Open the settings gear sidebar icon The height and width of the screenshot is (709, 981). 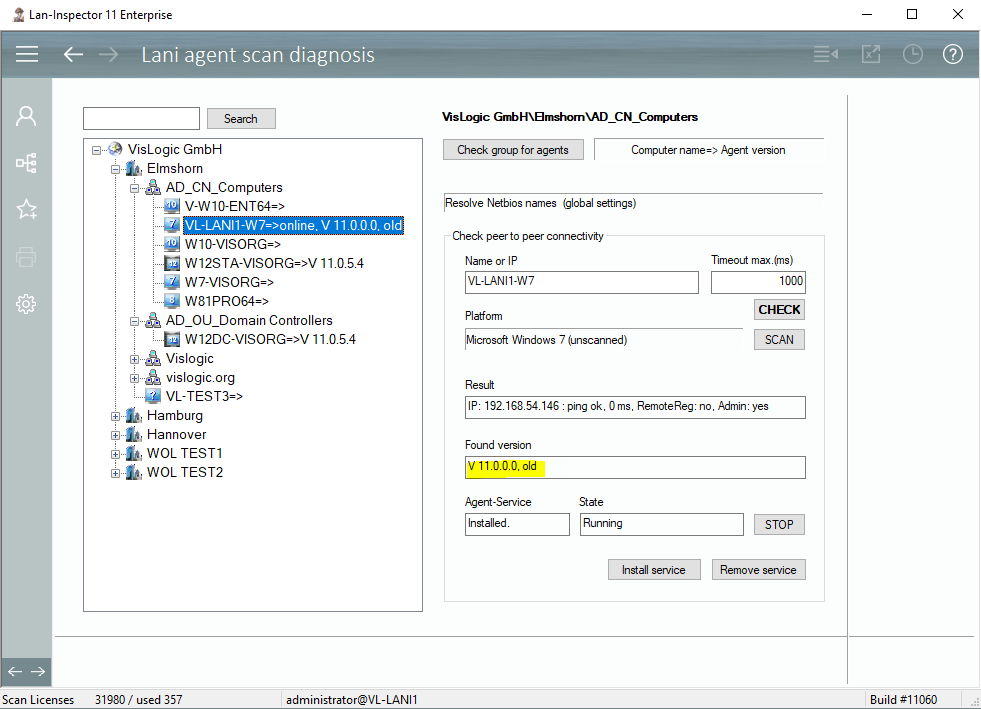tap(26, 304)
